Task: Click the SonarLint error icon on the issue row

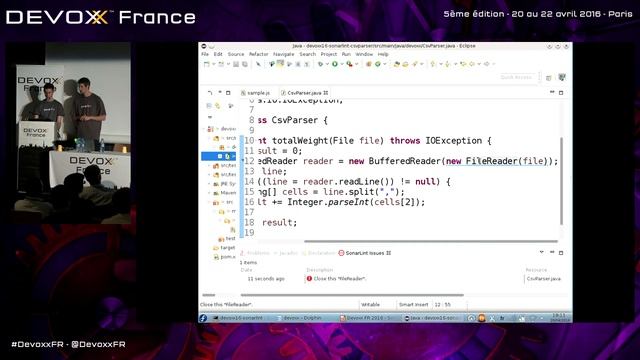Action: click(x=309, y=278)
